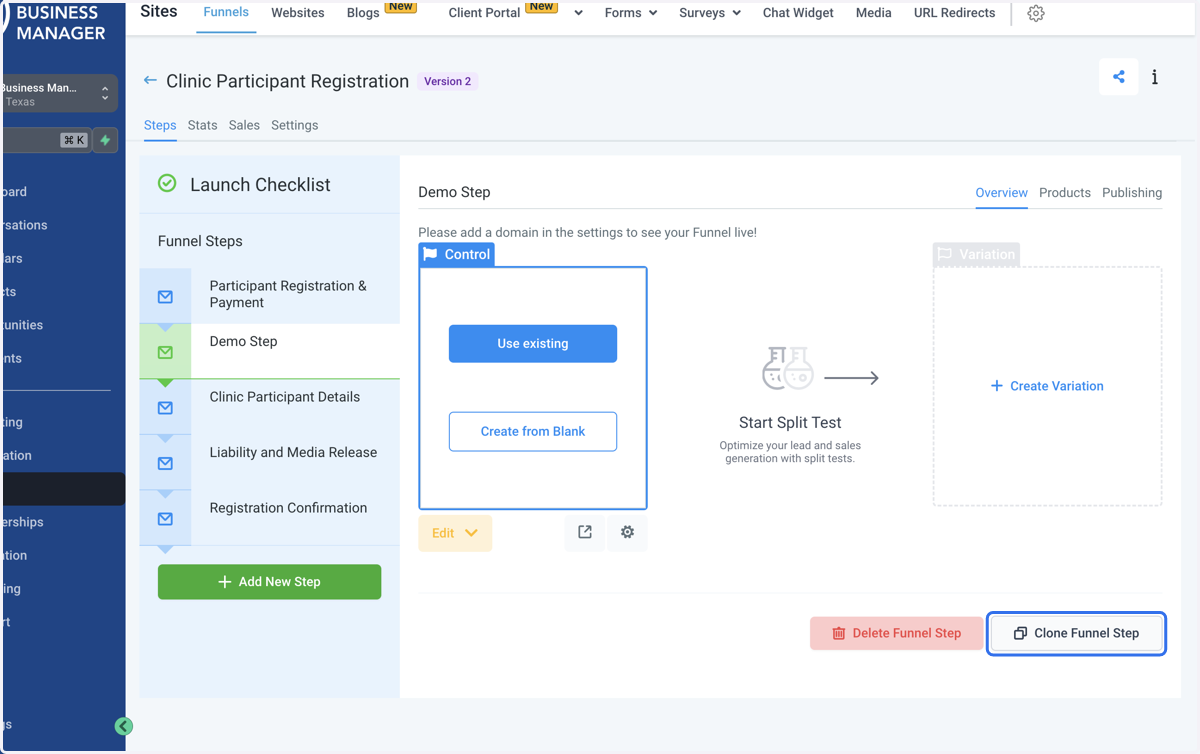Click envelope icon for Liability and Media Release
This screenshot has width=1200, height=754.
[x=166, y=463]
